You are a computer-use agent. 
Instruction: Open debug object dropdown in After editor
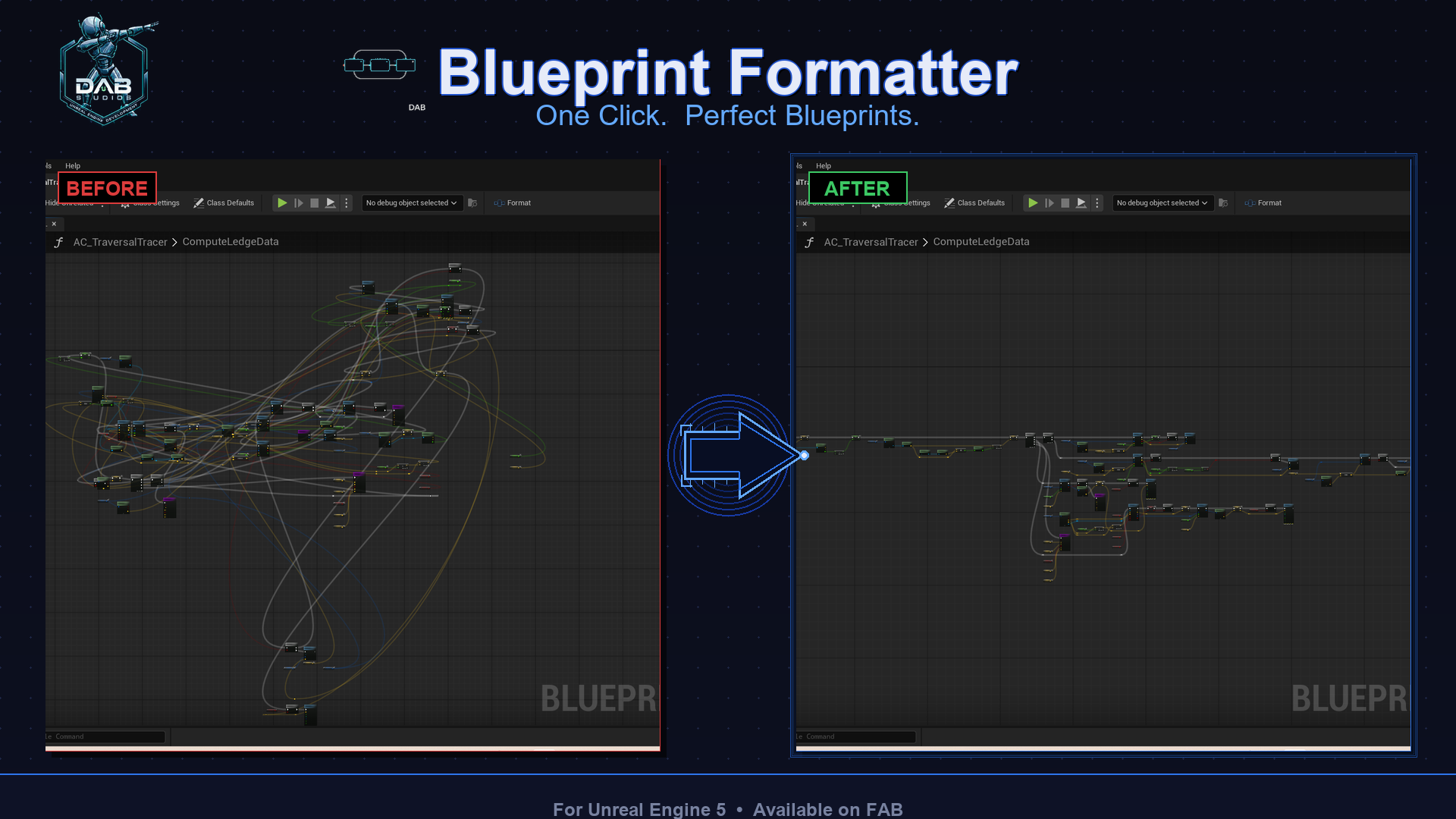(x=1163, y=203)
